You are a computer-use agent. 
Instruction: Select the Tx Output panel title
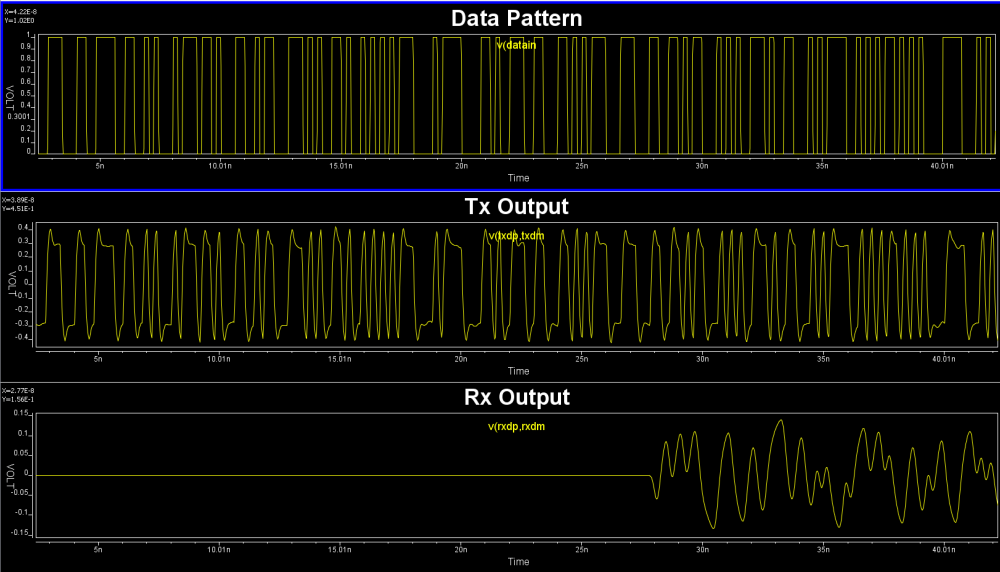(517, 207)
